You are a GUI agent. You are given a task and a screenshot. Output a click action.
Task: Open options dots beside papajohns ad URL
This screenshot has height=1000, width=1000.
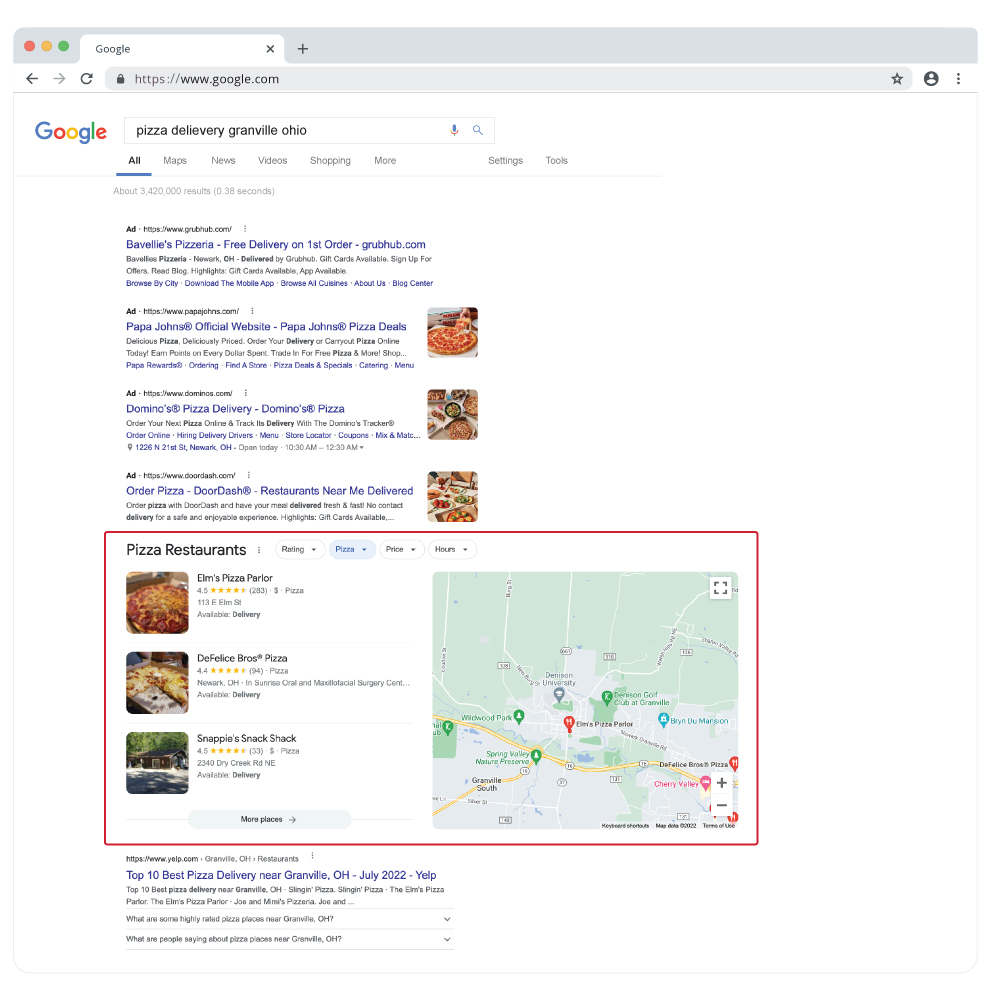[x=253, y=311]
